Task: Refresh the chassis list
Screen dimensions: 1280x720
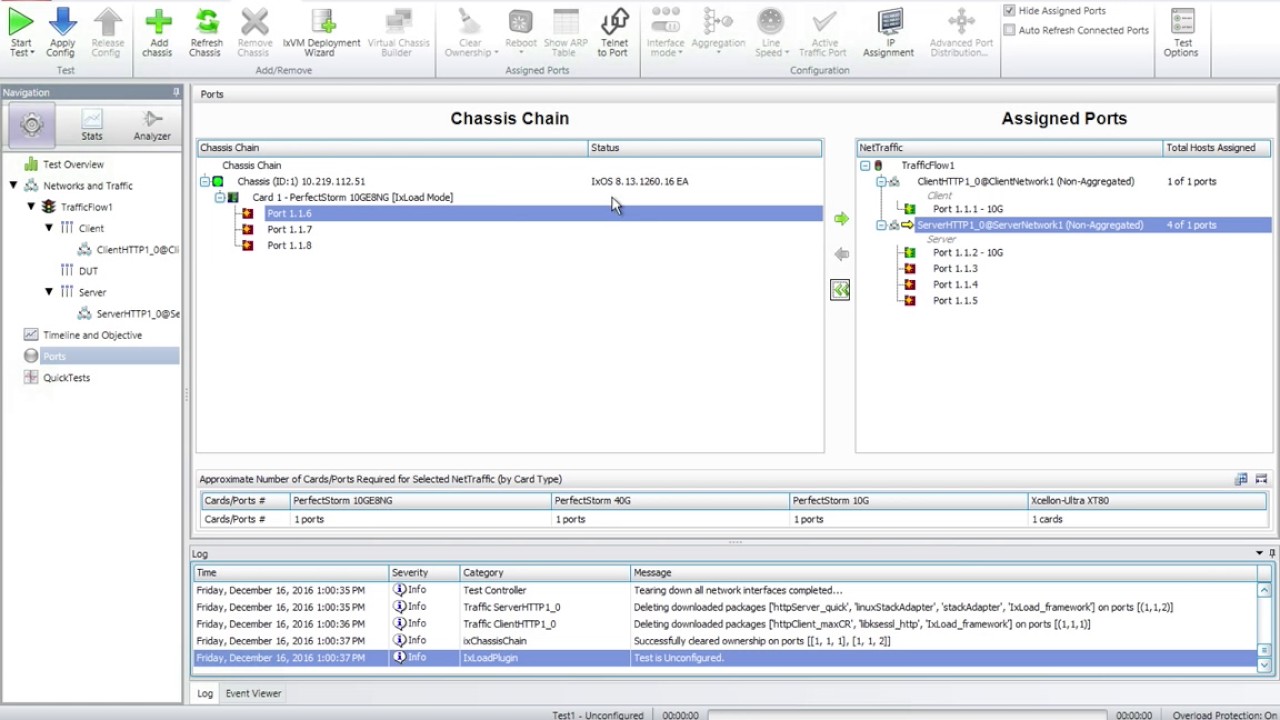Action: click(206, 32)
